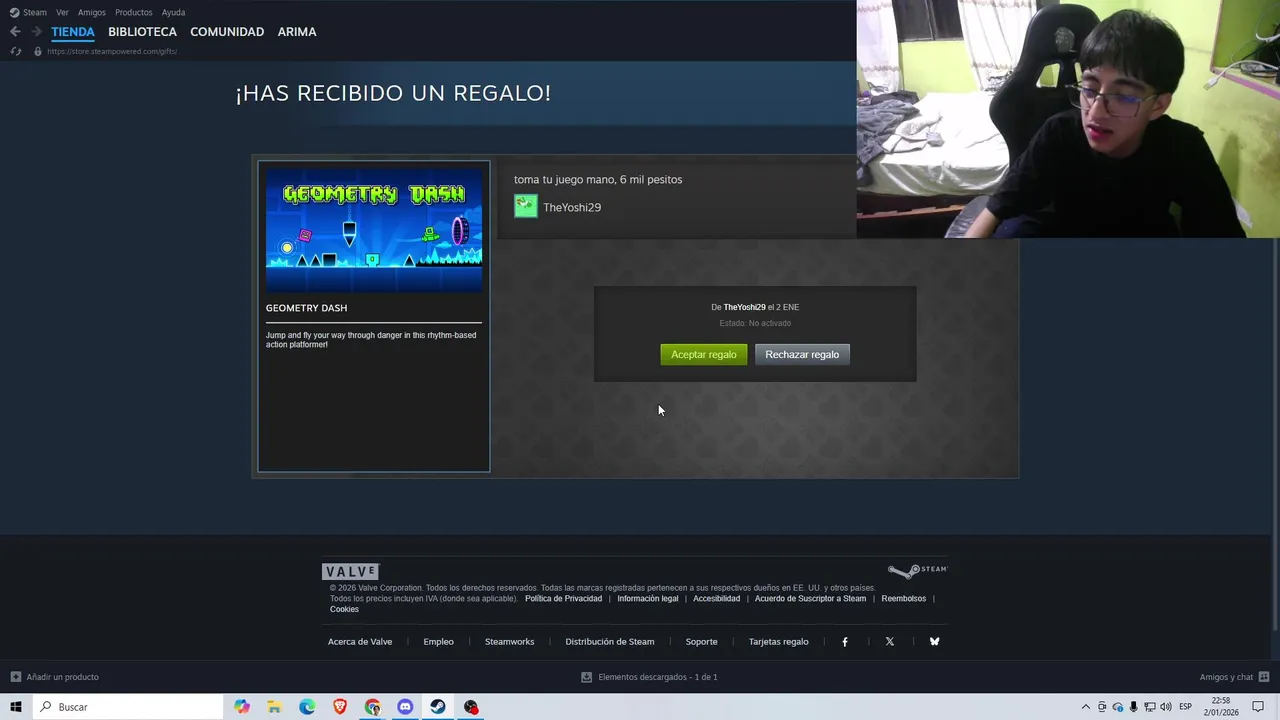Open the Amigos menu
Screen dimensions: 1280x720
(92, 12)
